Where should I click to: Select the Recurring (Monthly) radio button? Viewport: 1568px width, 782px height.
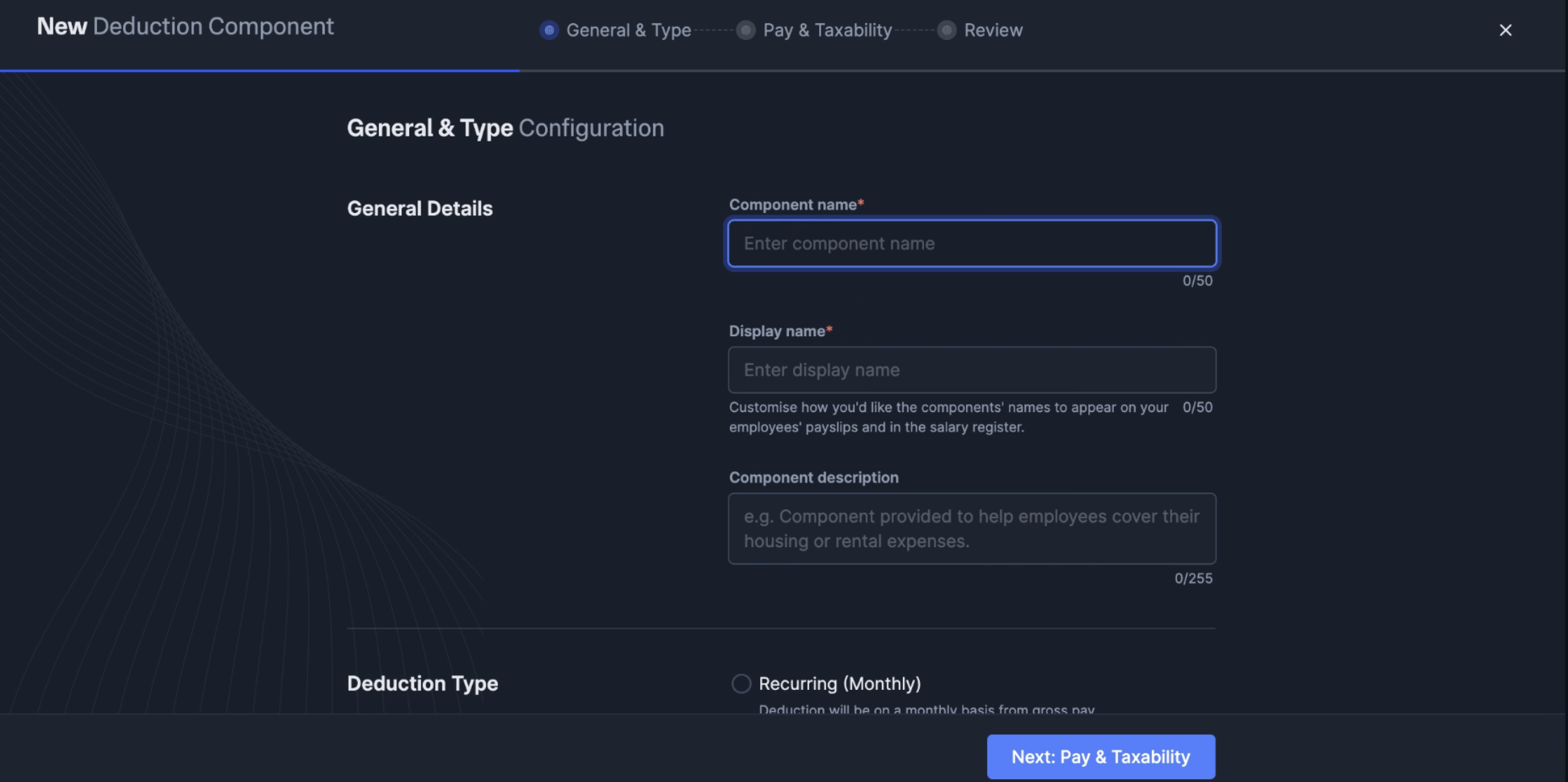[x=741, y=684]
